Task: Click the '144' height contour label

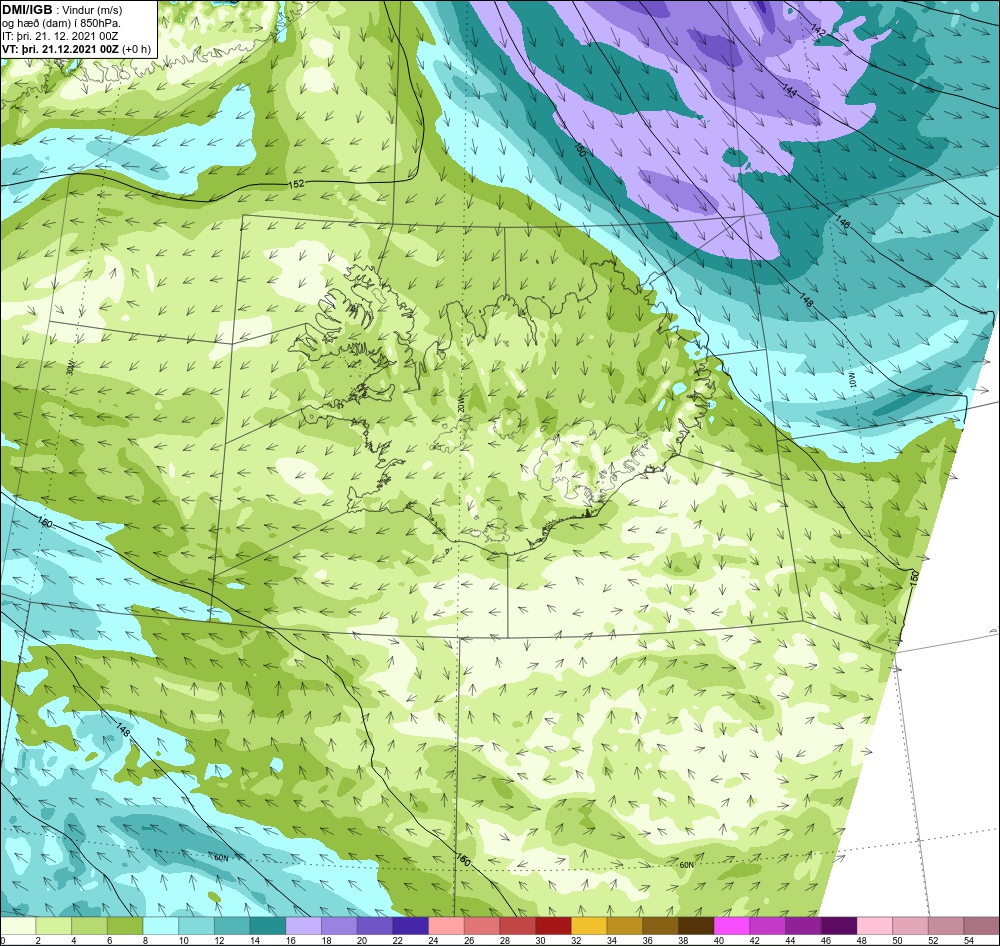Action: tap(790, 91)
